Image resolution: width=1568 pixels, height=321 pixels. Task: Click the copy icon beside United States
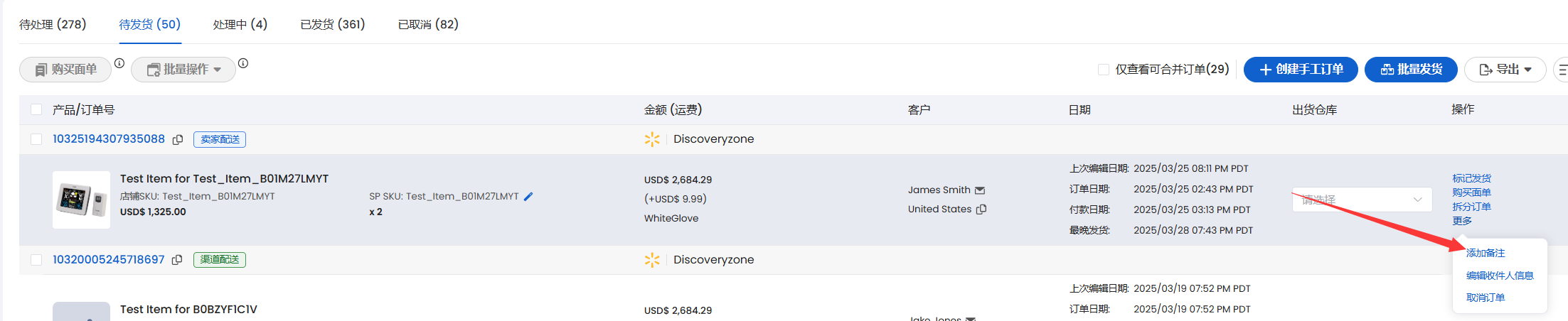coord(981,210)
